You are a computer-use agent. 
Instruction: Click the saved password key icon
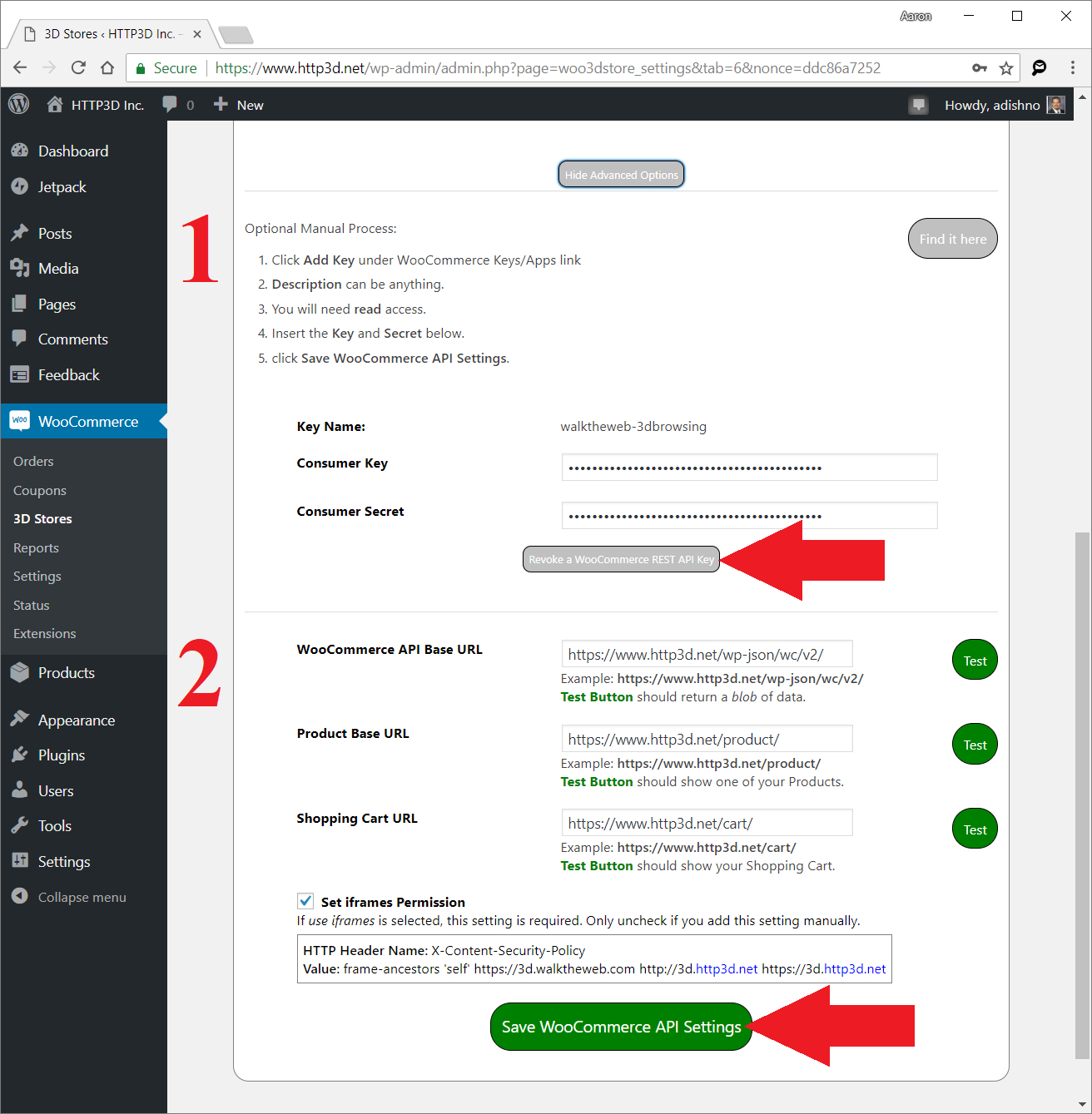click(980, 68)
